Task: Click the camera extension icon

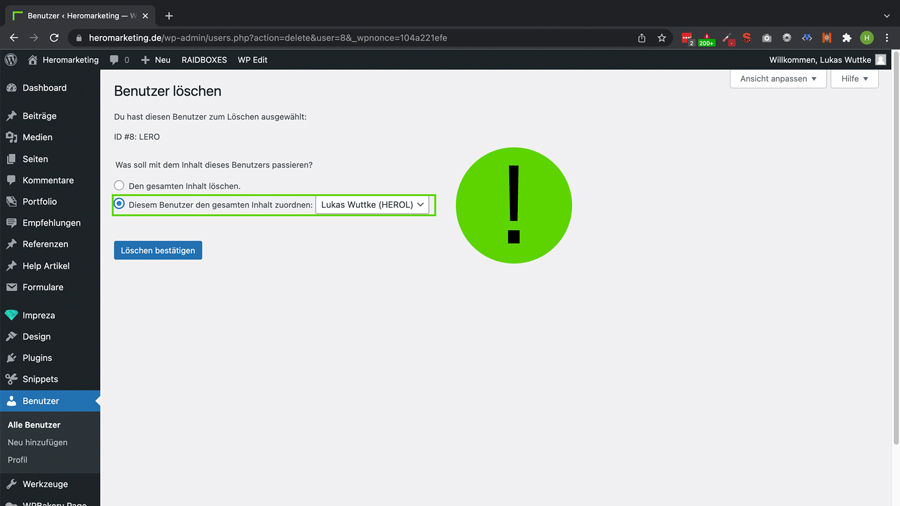Action: 767,38
